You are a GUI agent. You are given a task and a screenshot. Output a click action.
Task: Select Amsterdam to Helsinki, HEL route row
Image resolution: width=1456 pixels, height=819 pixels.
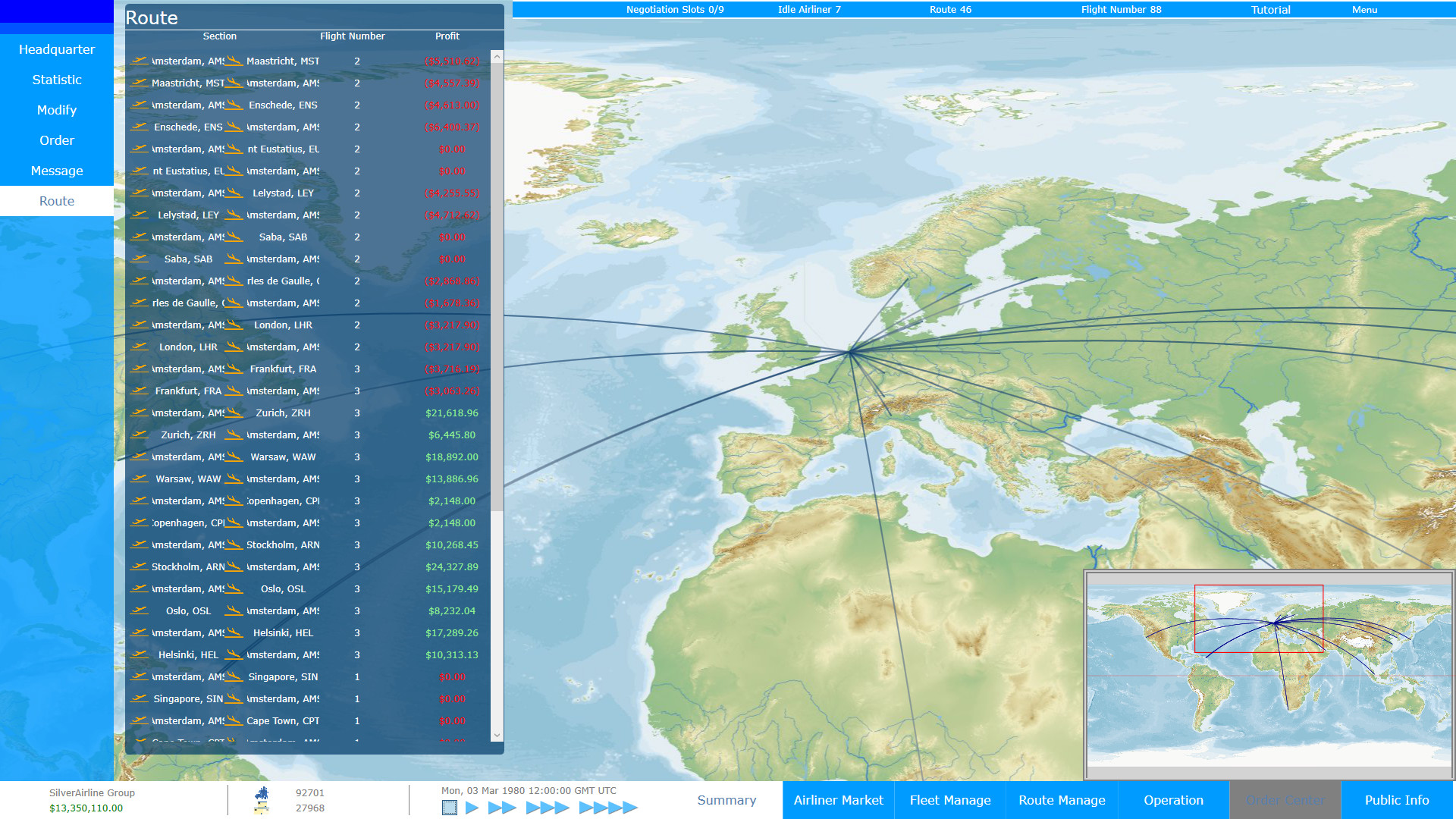303,632
